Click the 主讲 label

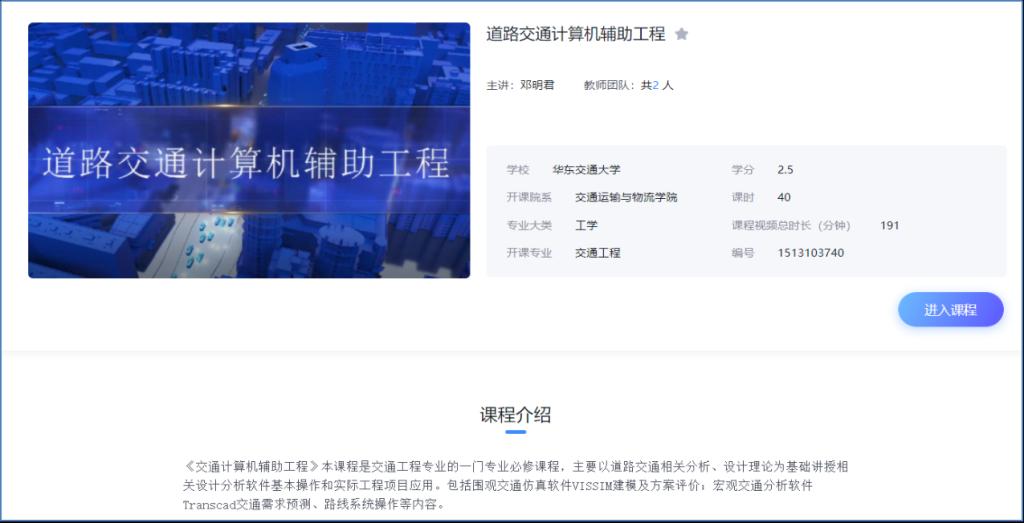(x=499, y=85)
